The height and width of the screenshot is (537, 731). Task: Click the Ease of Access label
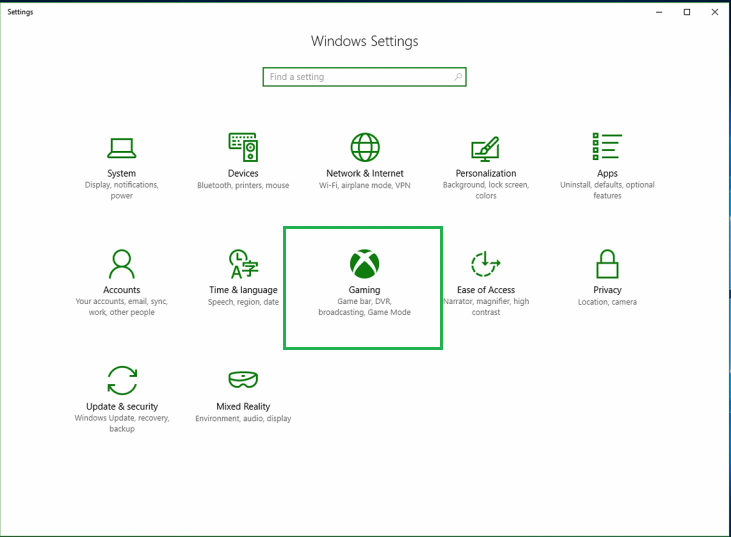point(486,290)
